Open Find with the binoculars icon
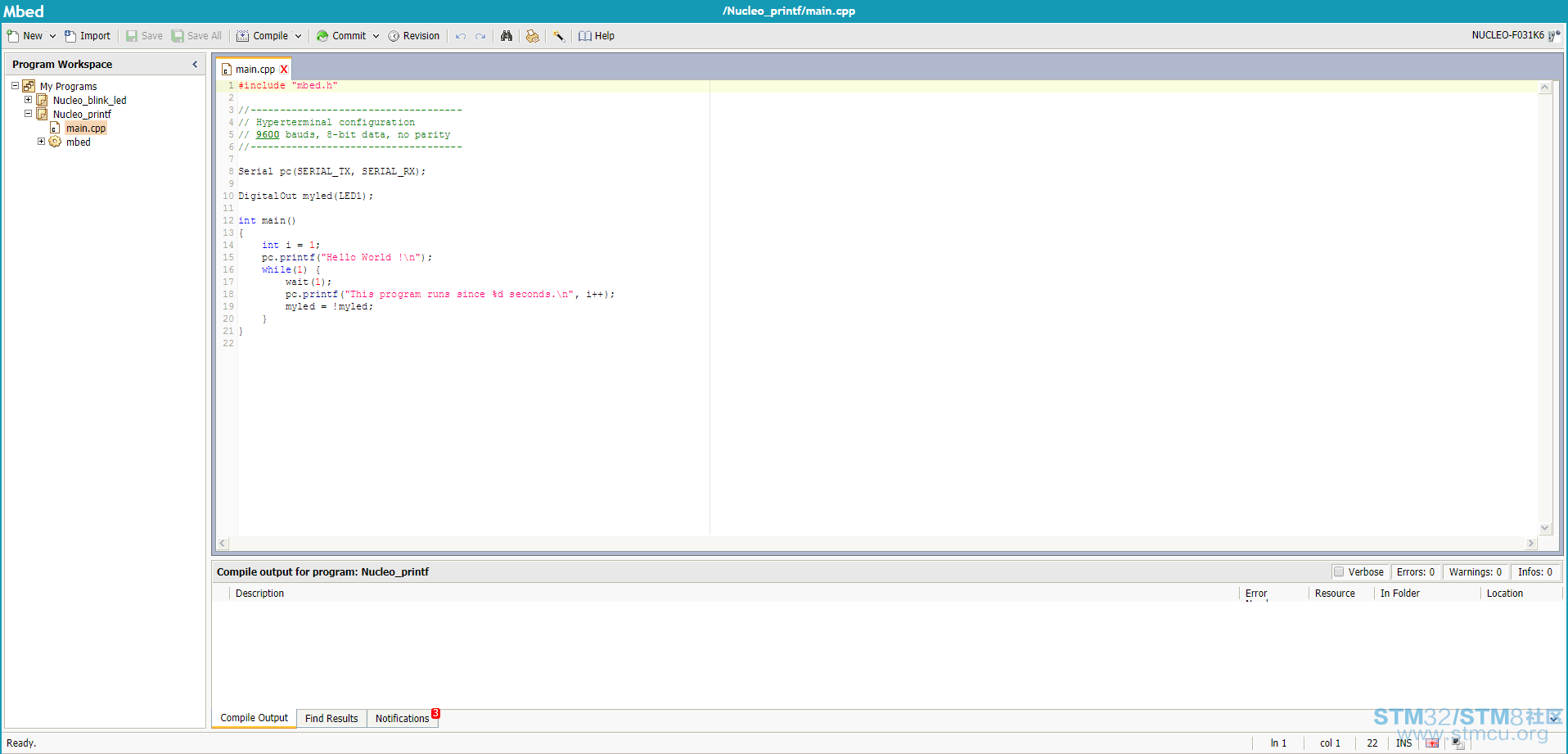 [507, 36]
